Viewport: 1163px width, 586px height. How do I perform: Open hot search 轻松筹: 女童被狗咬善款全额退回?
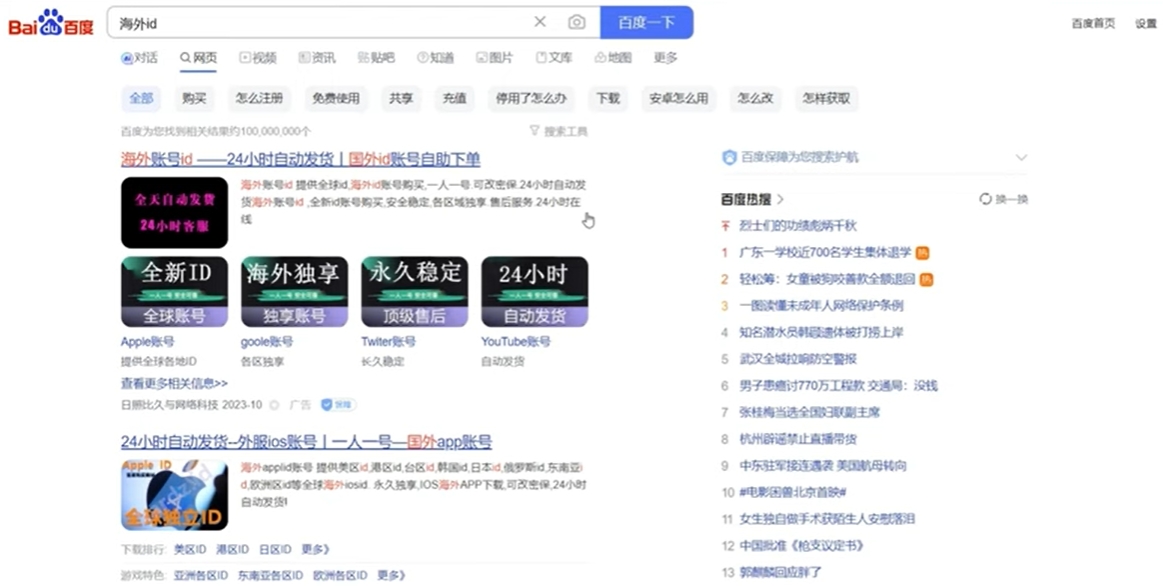point(827,279)
